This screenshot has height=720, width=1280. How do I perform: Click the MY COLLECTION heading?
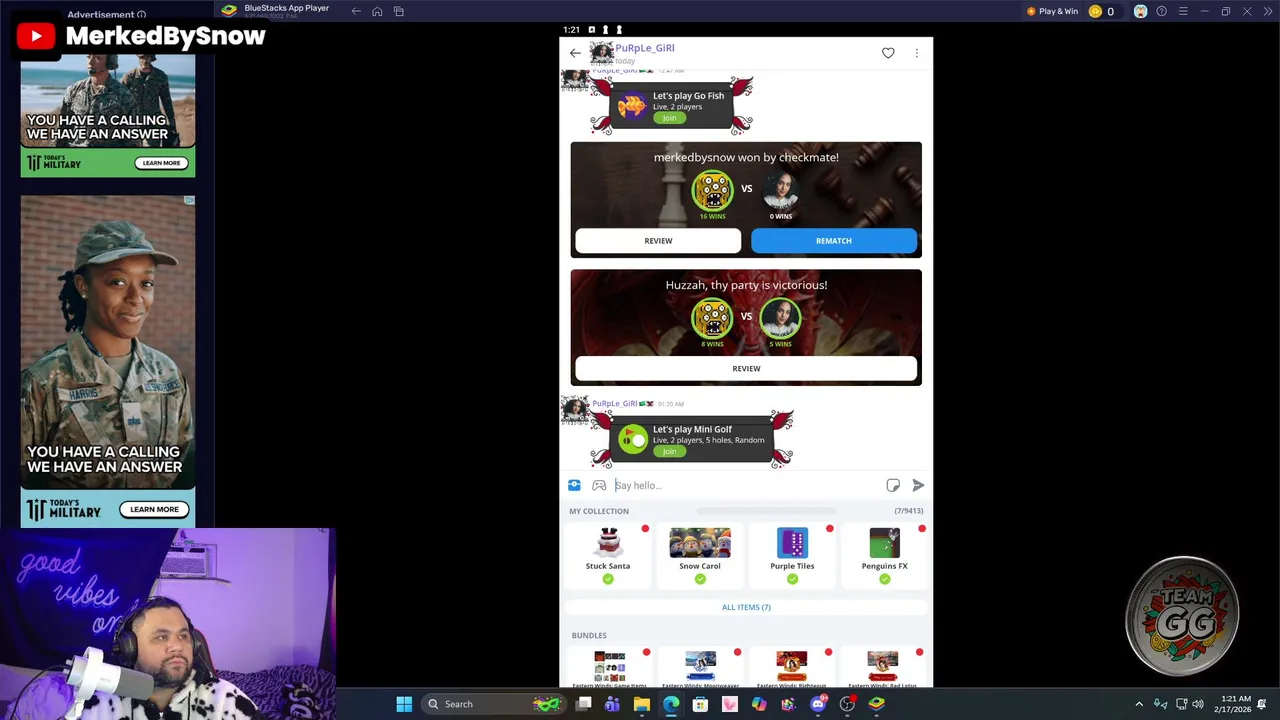pyautogui.click(x=599, y=511)
